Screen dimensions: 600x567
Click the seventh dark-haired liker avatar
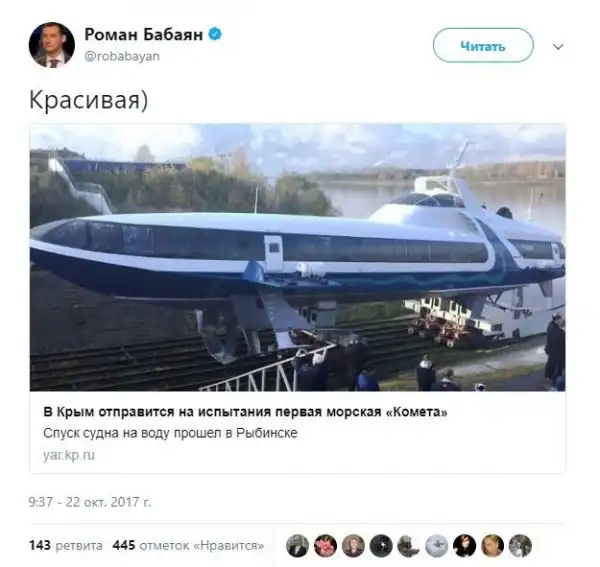tap(465, 546)
